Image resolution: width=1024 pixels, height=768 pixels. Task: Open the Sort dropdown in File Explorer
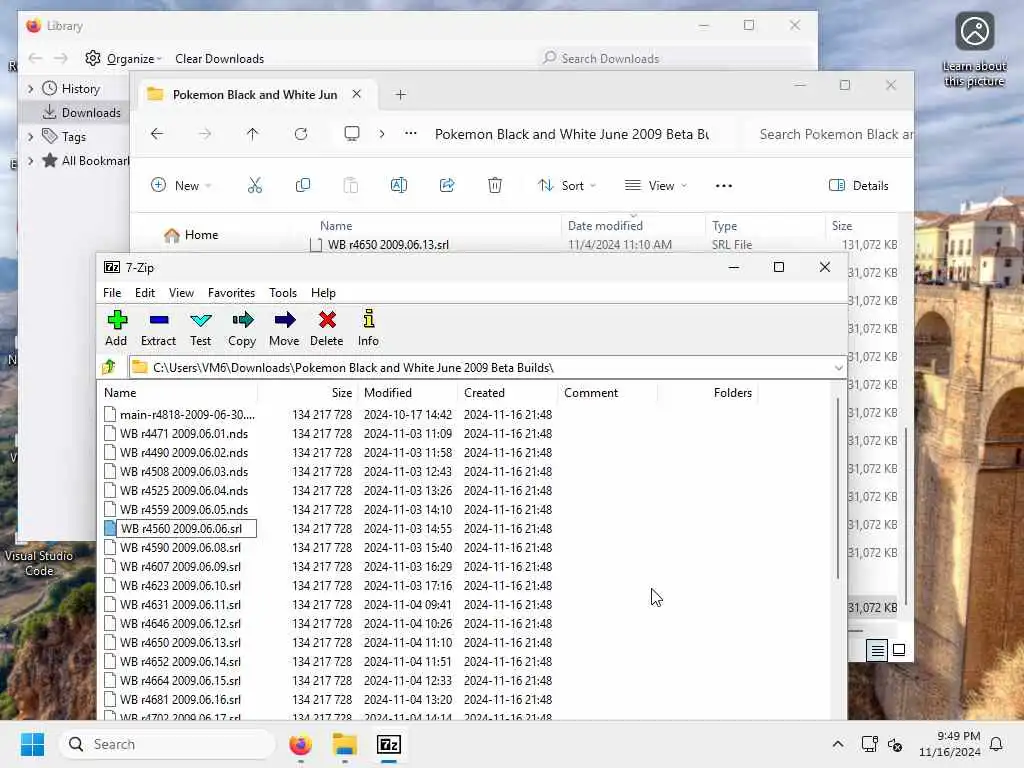pyautogui.click(x=567, y=185)
